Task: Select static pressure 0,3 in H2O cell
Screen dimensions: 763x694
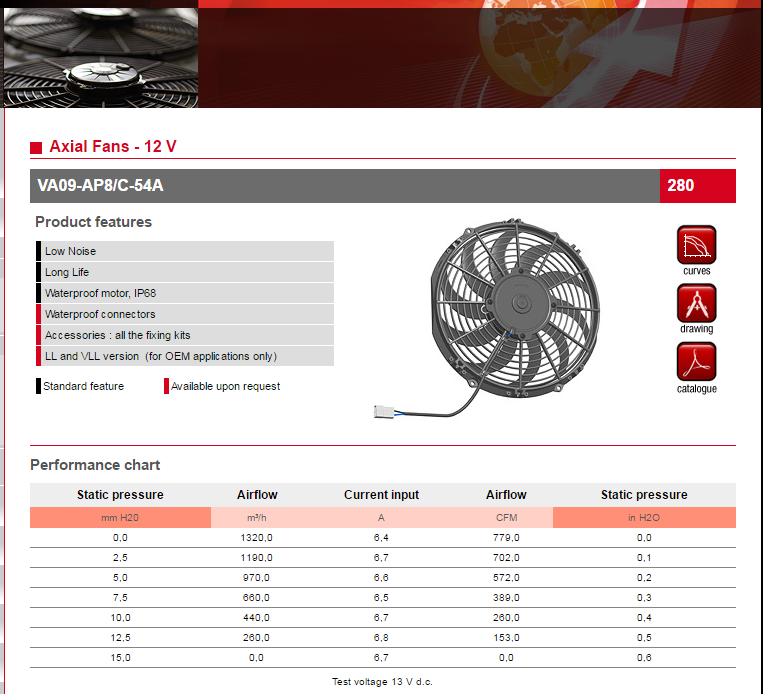Action: point(644,598)
